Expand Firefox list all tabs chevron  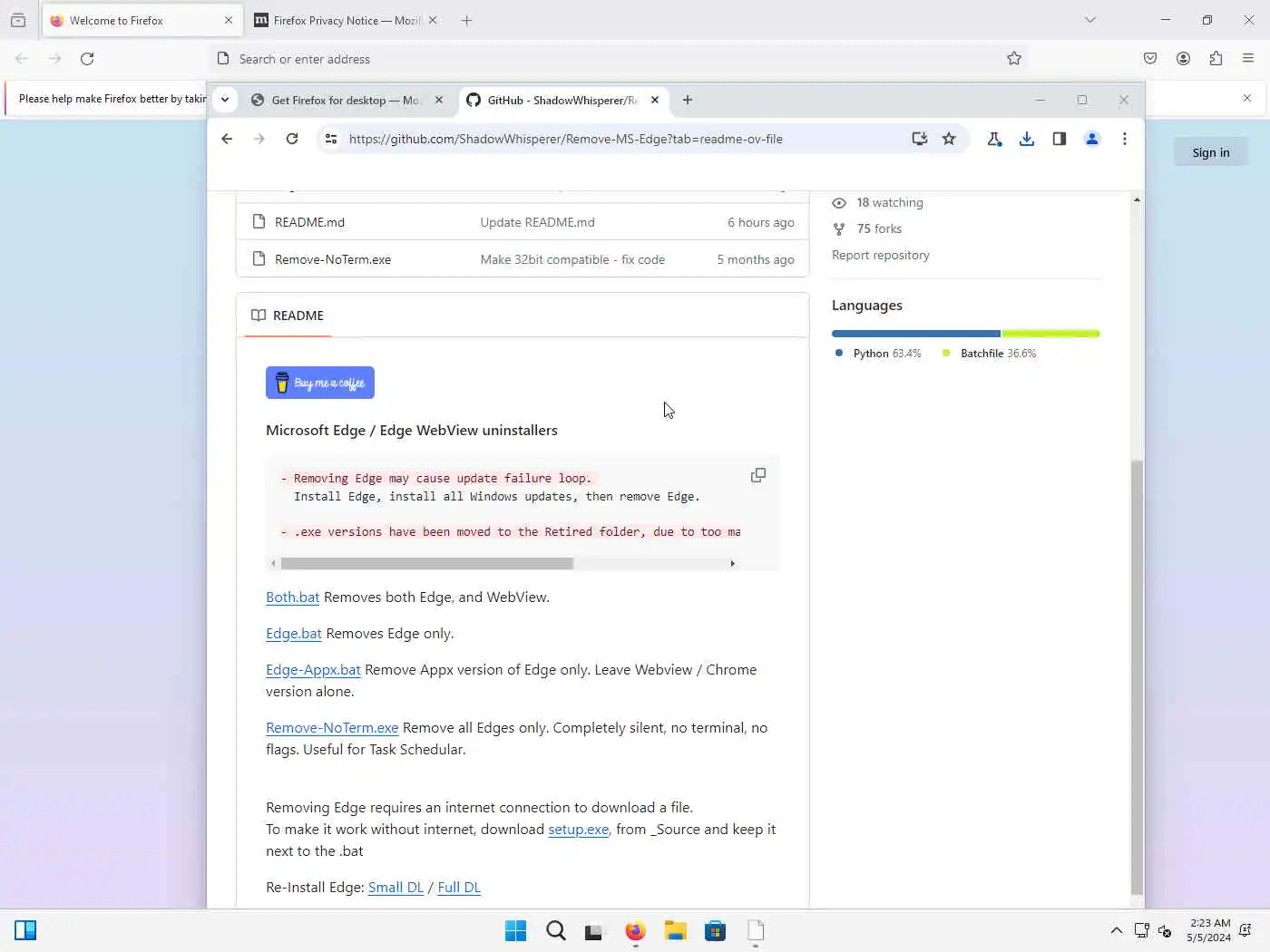pyautogui.click(x=1090, y=20)
